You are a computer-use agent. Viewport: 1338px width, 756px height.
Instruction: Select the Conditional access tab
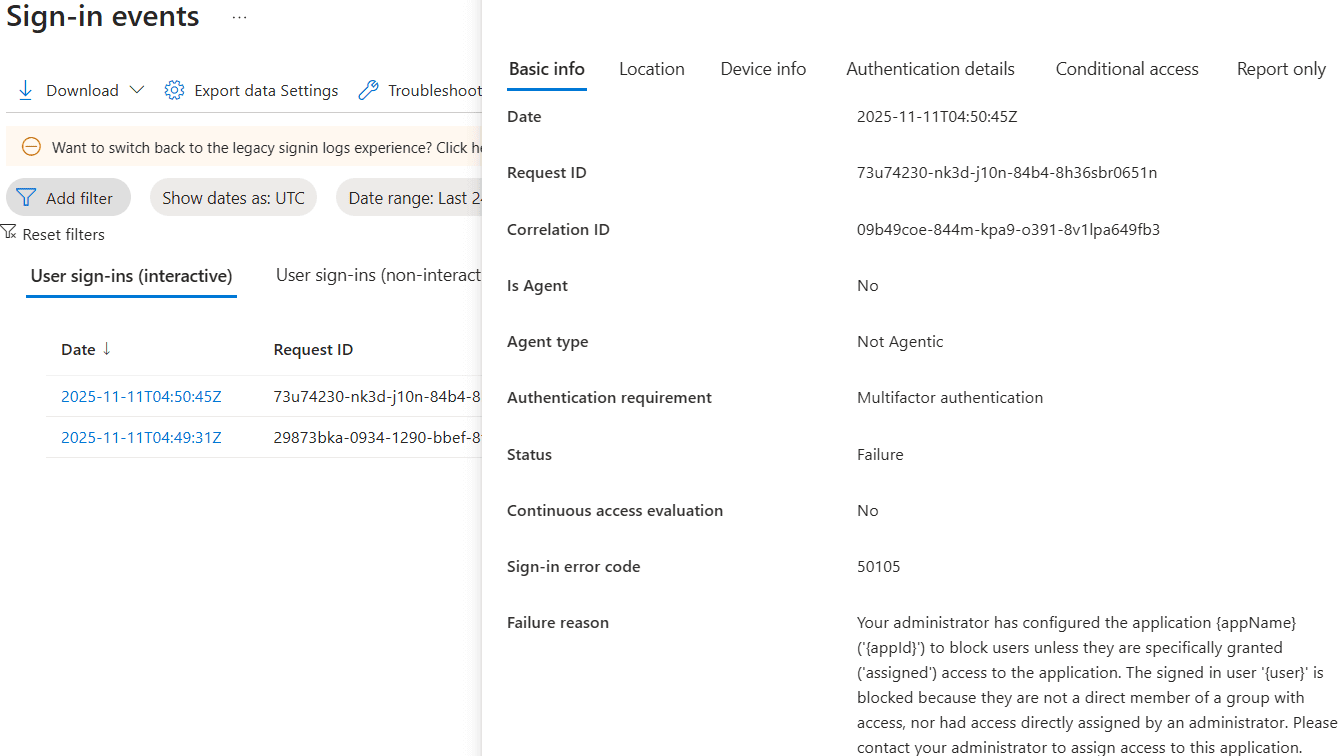point(1126,68)
